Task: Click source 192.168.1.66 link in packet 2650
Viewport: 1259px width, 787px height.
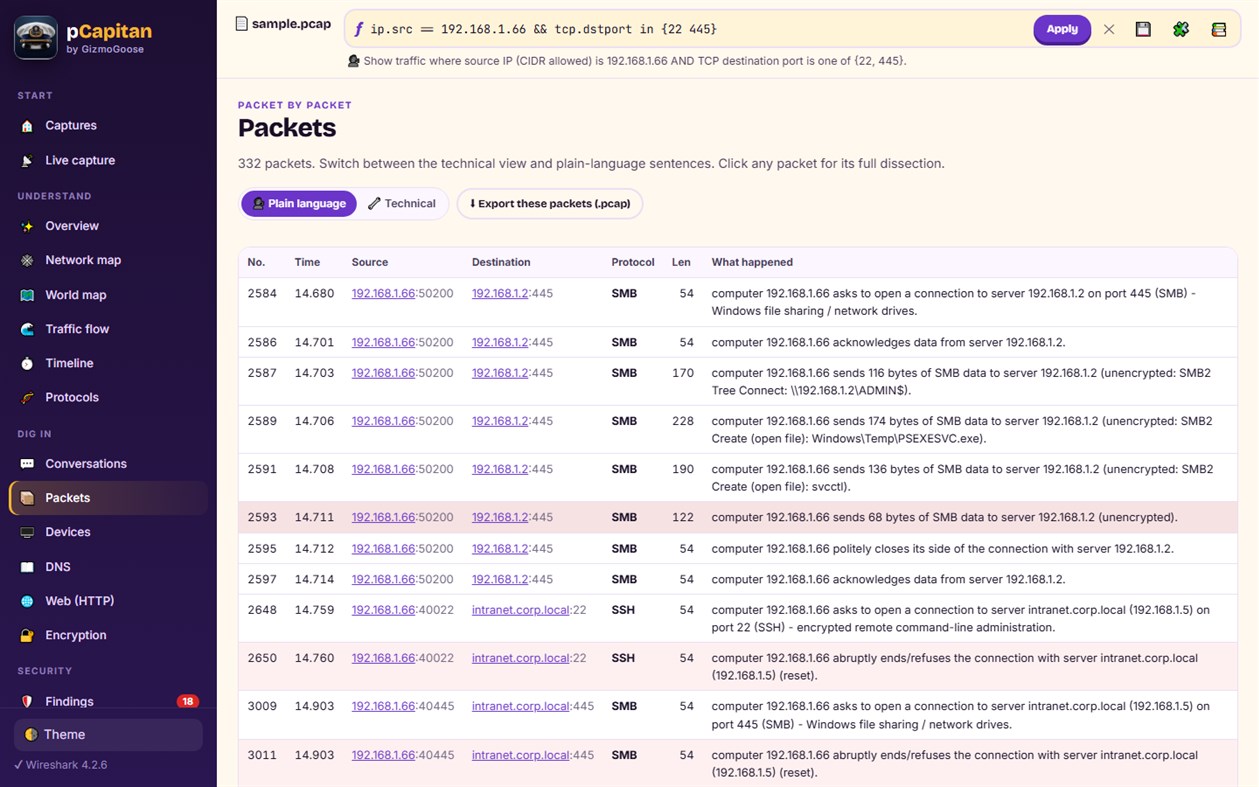Action: tap(383, 658)
